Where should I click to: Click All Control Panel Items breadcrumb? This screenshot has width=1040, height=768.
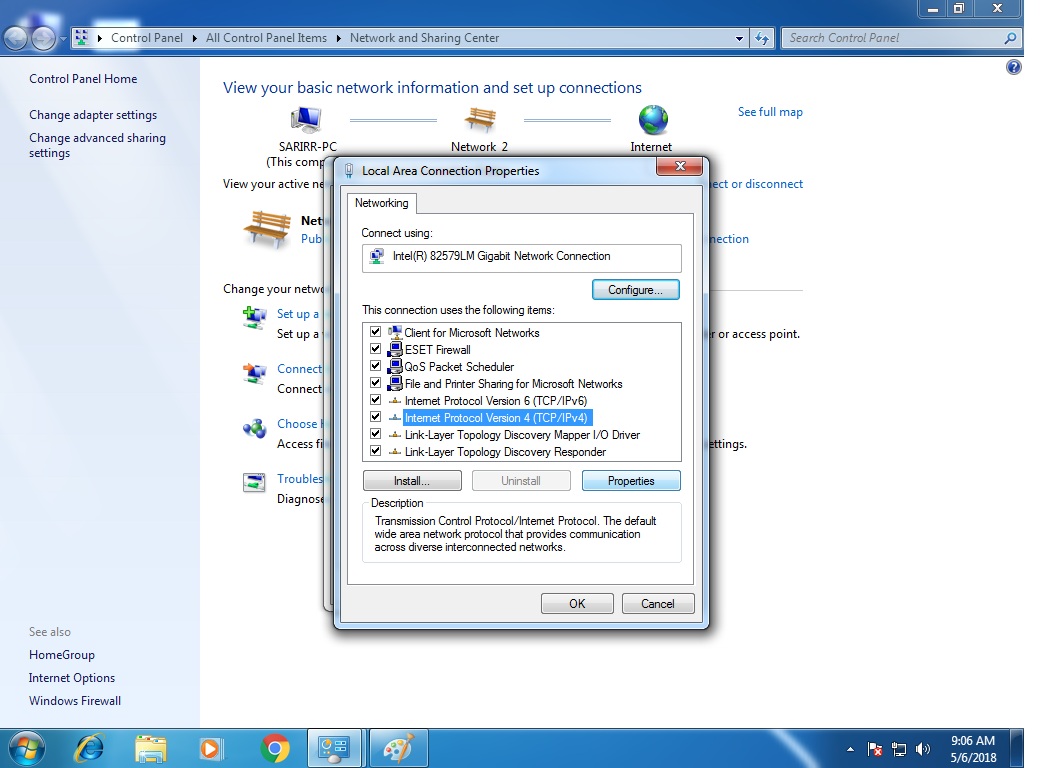(x=266, y=38)
